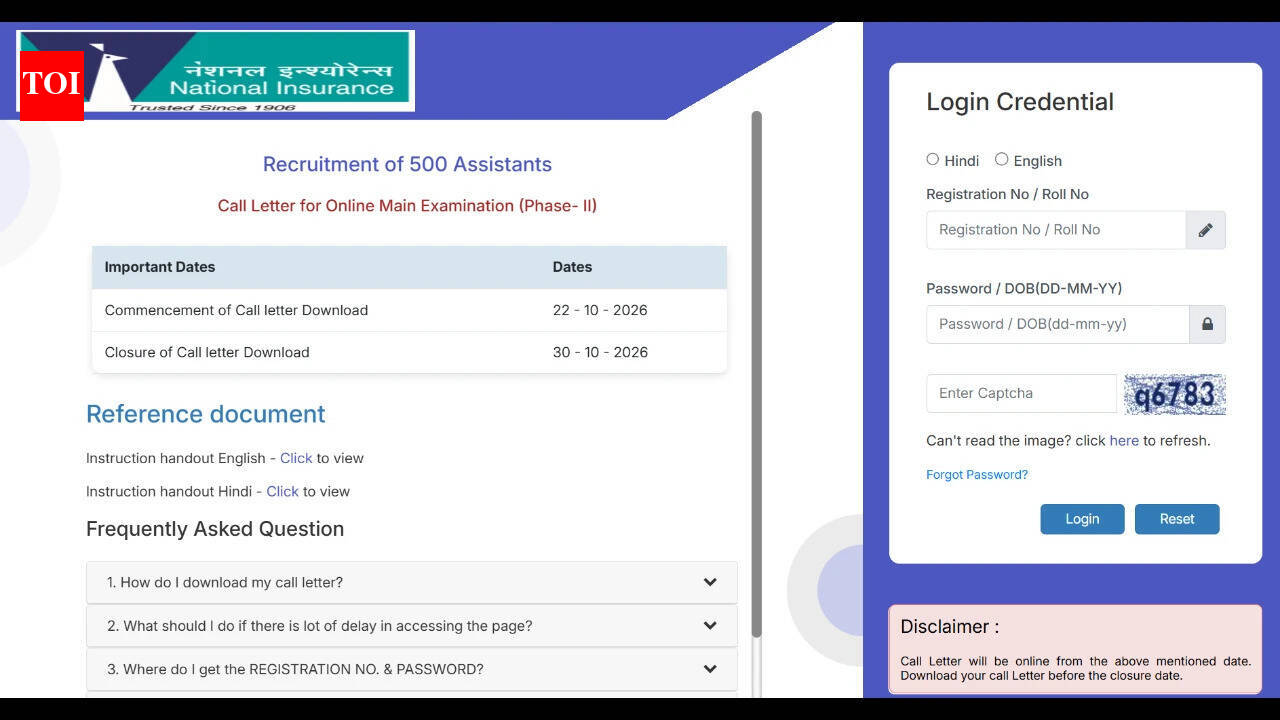Expand FAQ about REGISTRATION NO. & PASSWORD
Image resolution: width=1280 pixels, height=720 pixels.
(x=412, y=669)
